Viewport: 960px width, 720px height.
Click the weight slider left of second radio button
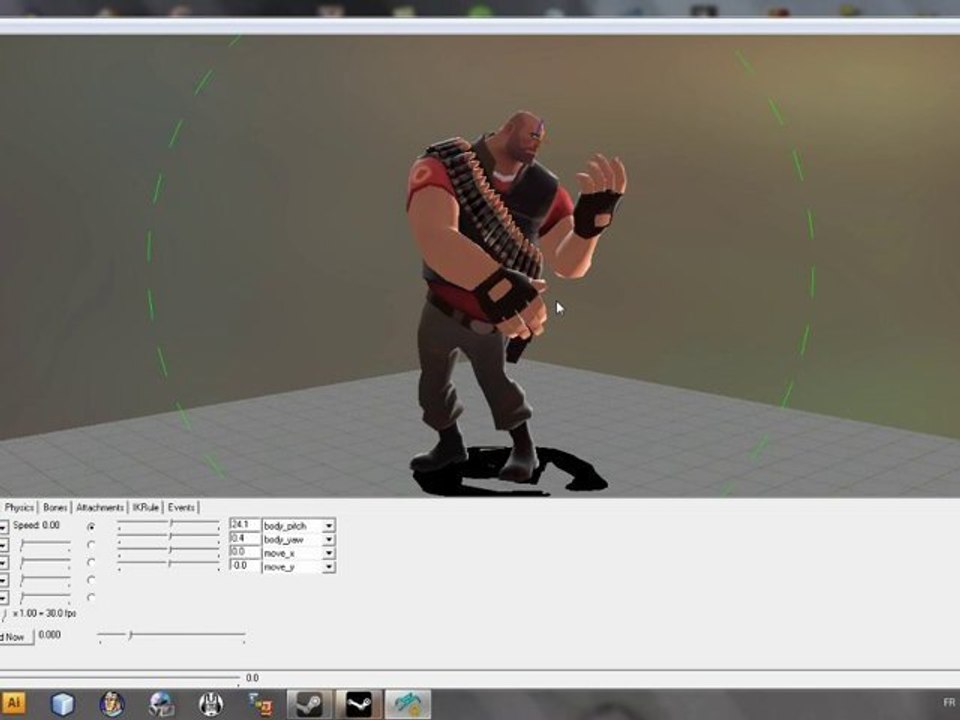click(x=45, y=544)
